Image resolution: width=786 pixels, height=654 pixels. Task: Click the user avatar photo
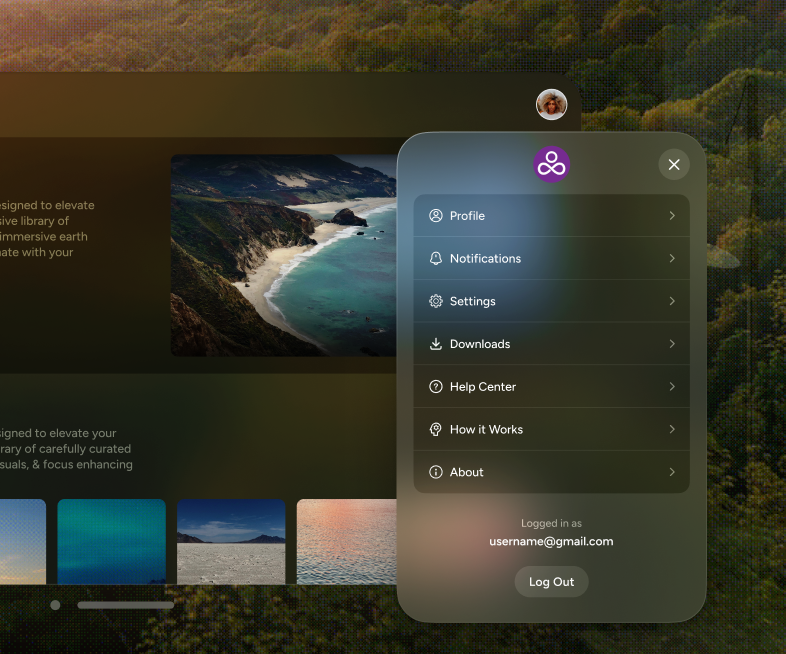pyautogui.click(x=551, y=105)
